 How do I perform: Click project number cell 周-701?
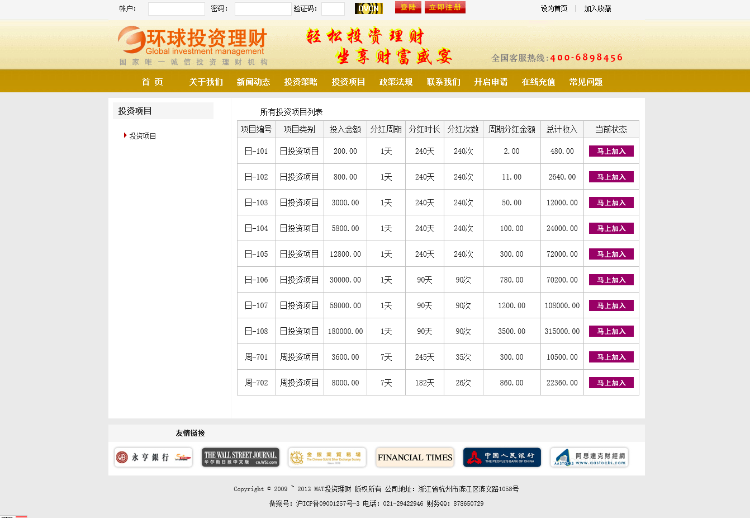click(256, 357)
